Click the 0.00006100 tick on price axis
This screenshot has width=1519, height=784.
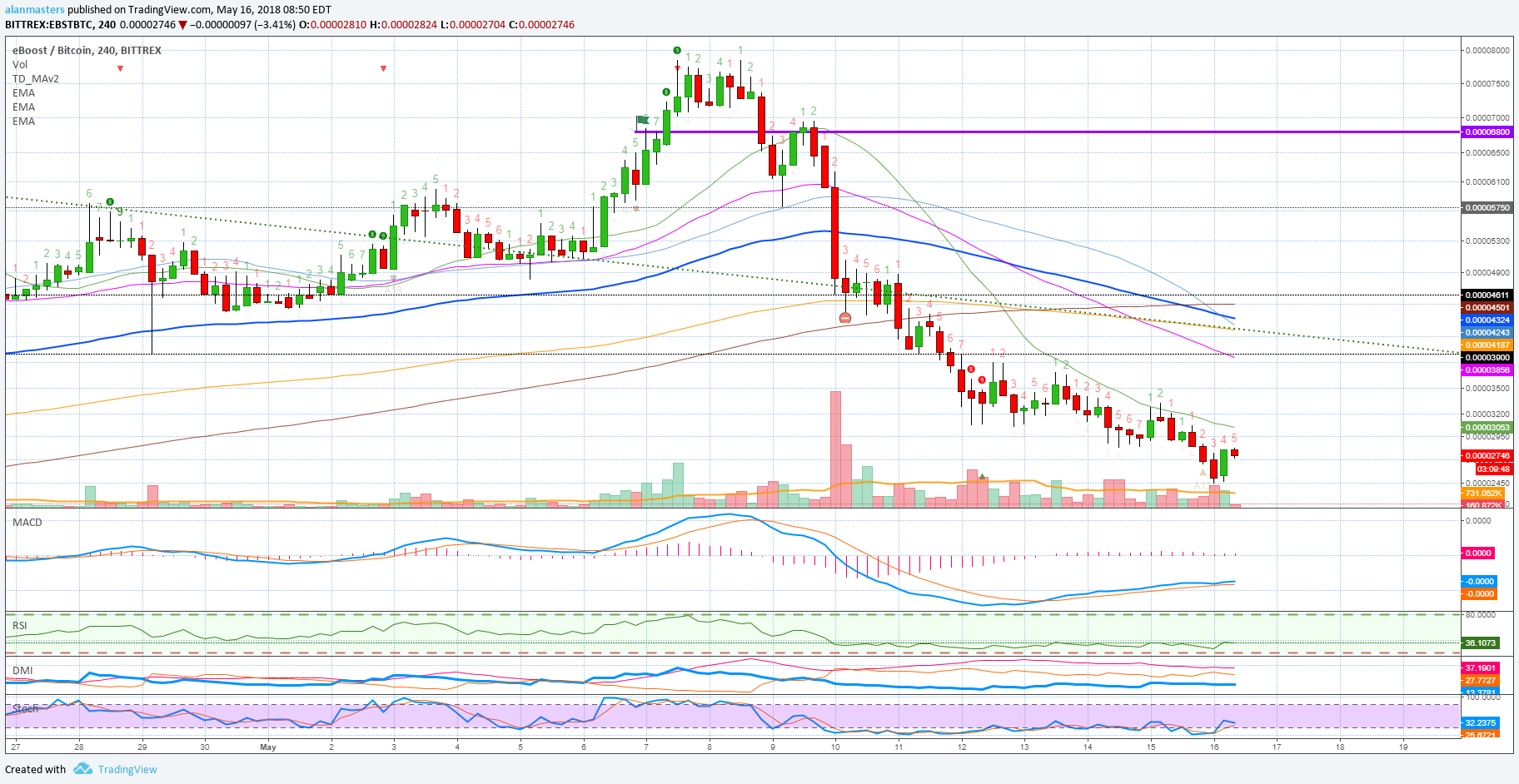1488,182
